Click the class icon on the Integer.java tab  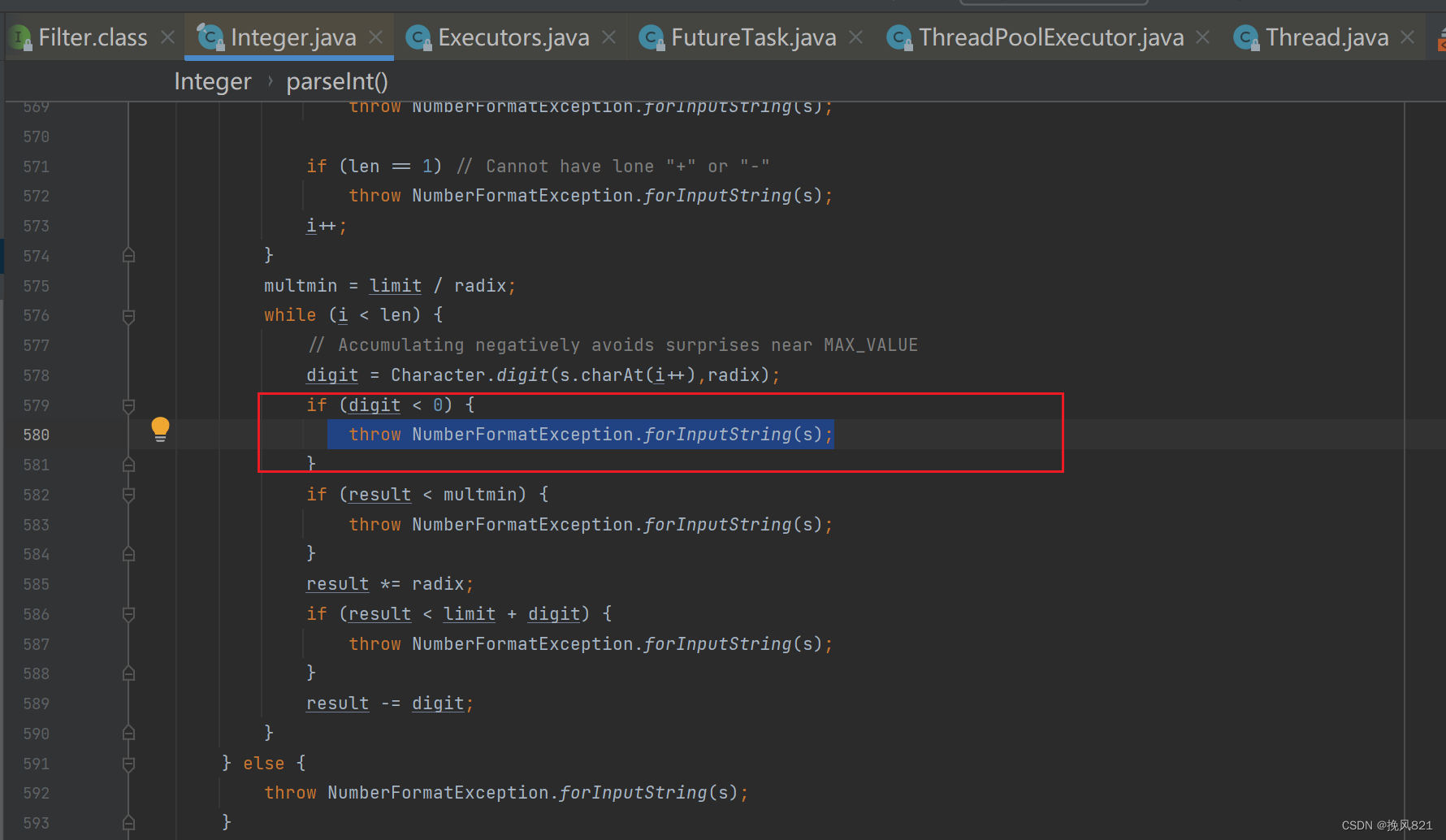(210, 37)
